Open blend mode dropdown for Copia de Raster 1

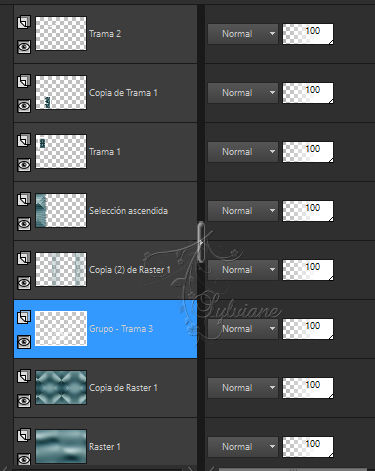click(243, 388)
